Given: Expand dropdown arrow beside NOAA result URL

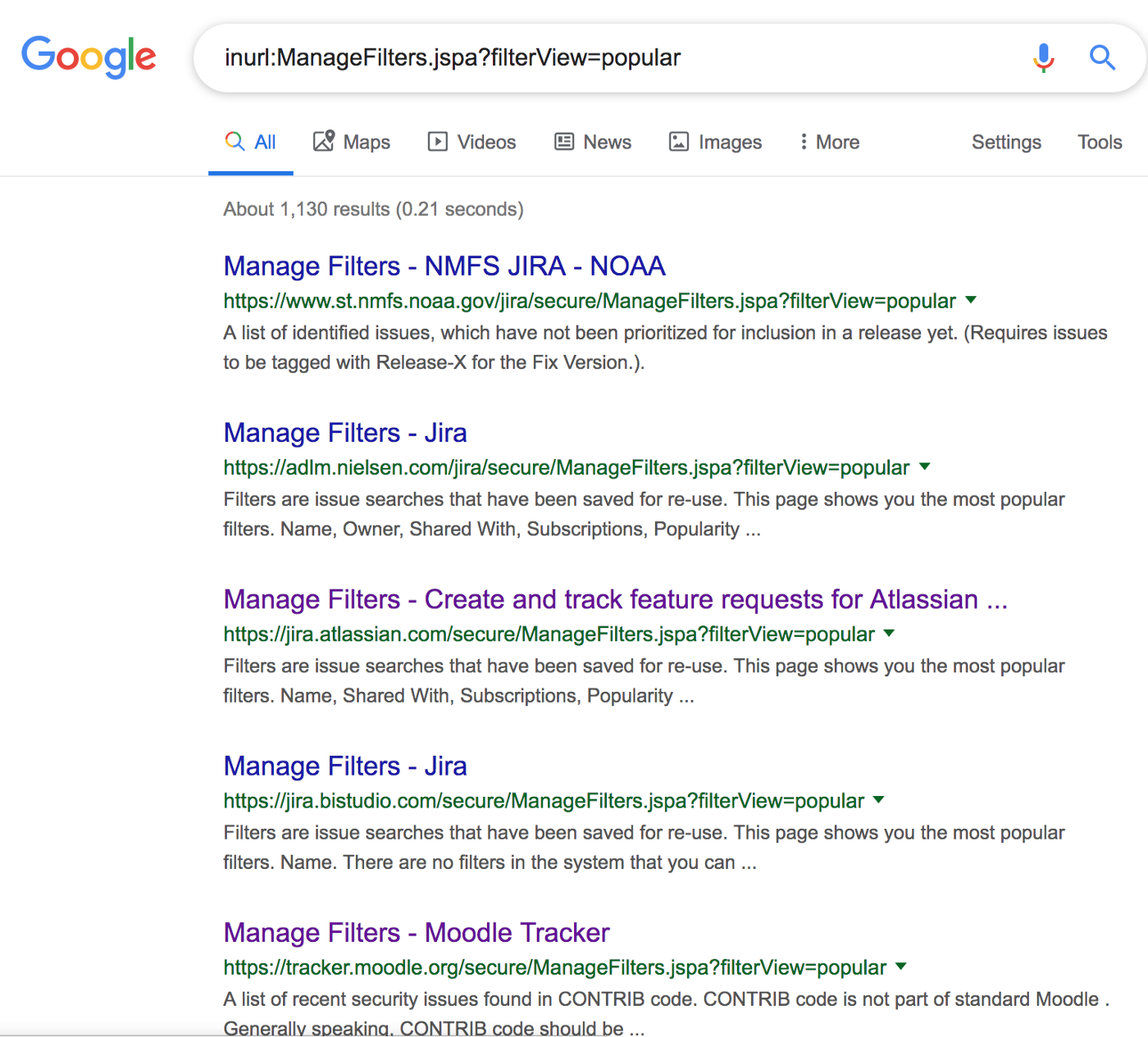Looking at the screenshot, I should click(x=971, y=300).
